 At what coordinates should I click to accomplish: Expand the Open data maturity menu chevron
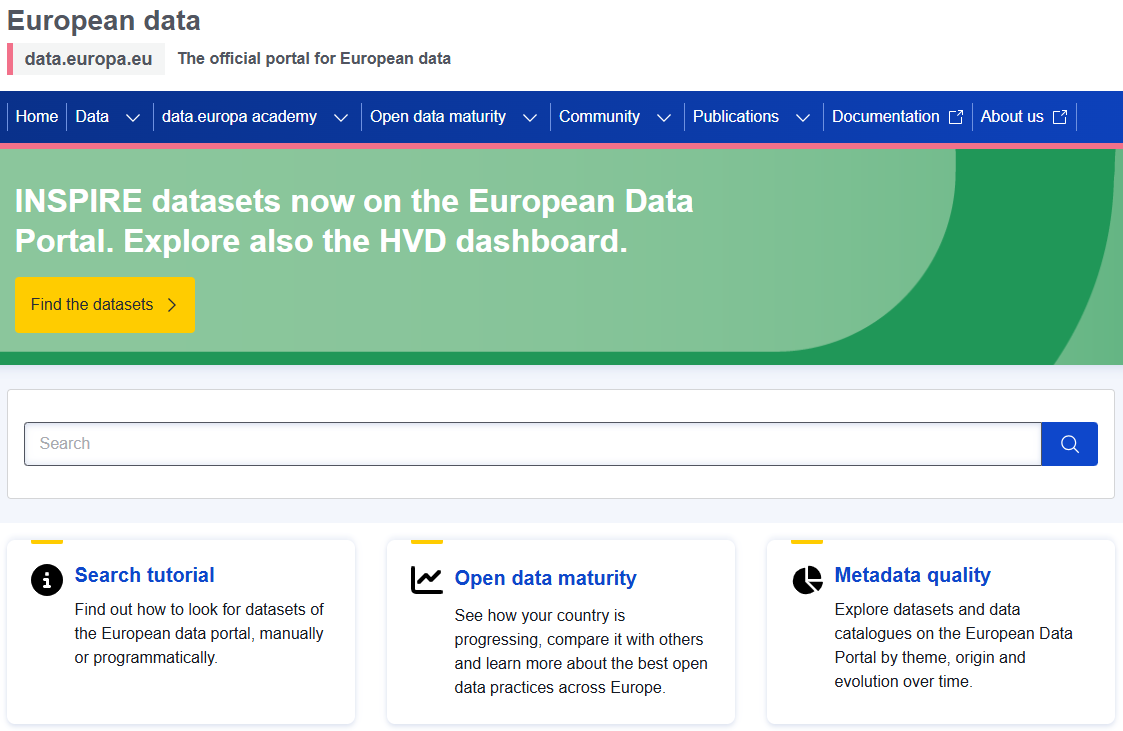(x=530, y=118)
